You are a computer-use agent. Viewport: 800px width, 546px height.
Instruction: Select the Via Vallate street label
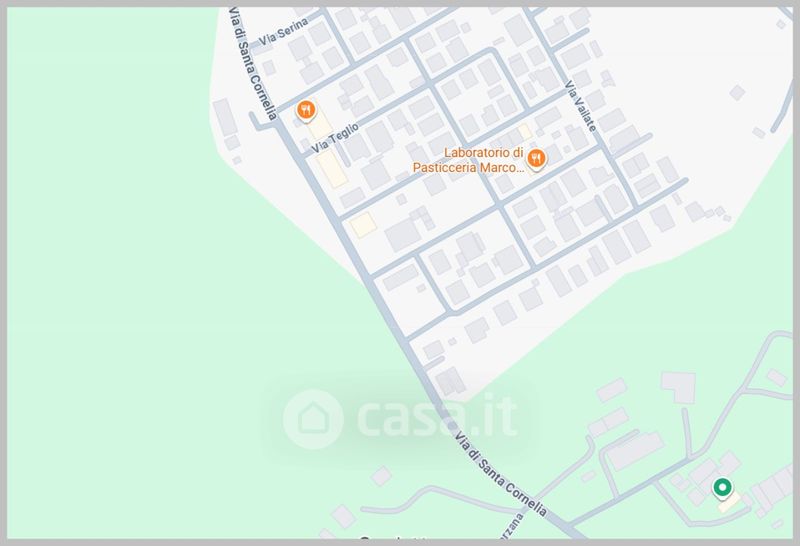(x=580, y=106)
